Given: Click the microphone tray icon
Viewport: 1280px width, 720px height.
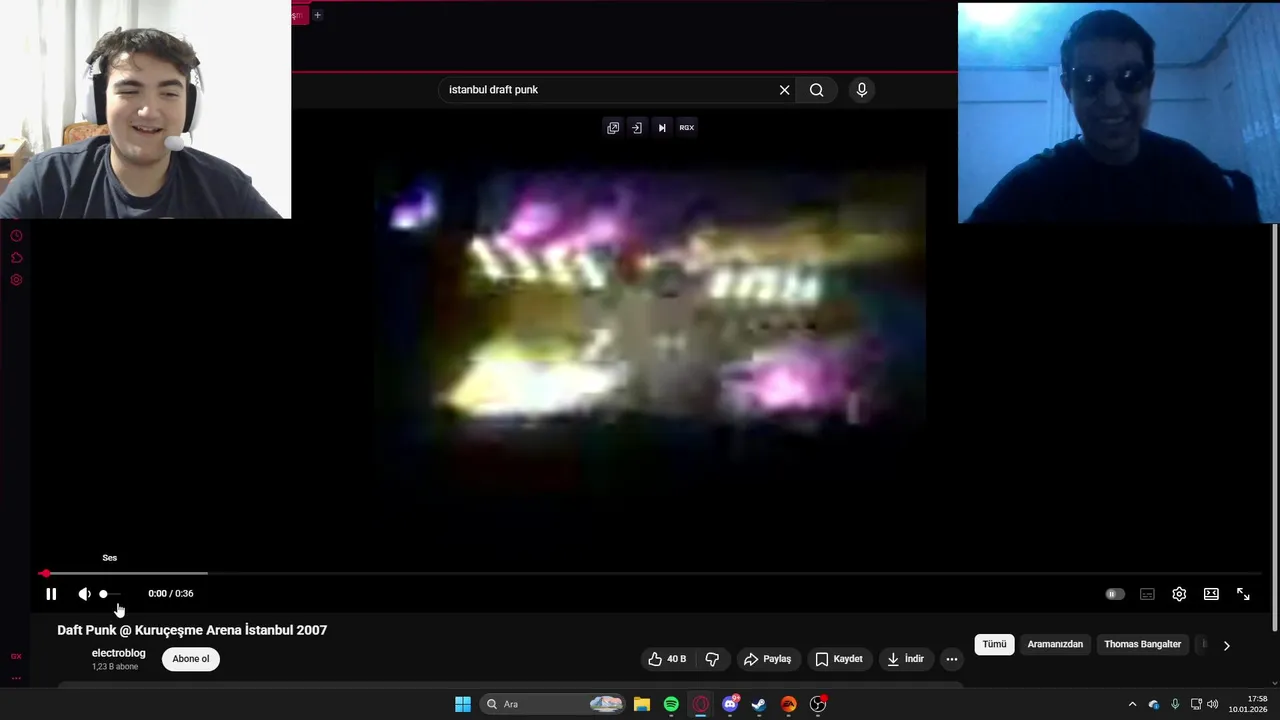Looking at the screenshot, I should coord(1175,704).
